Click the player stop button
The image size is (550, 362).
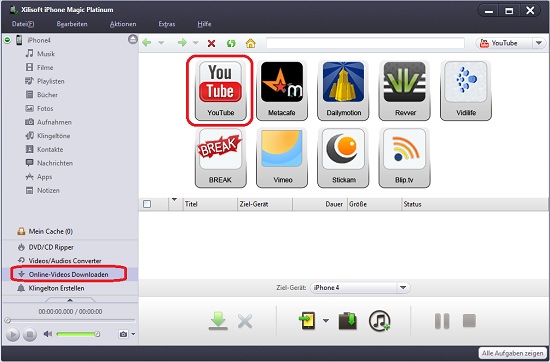click(30, 334)
